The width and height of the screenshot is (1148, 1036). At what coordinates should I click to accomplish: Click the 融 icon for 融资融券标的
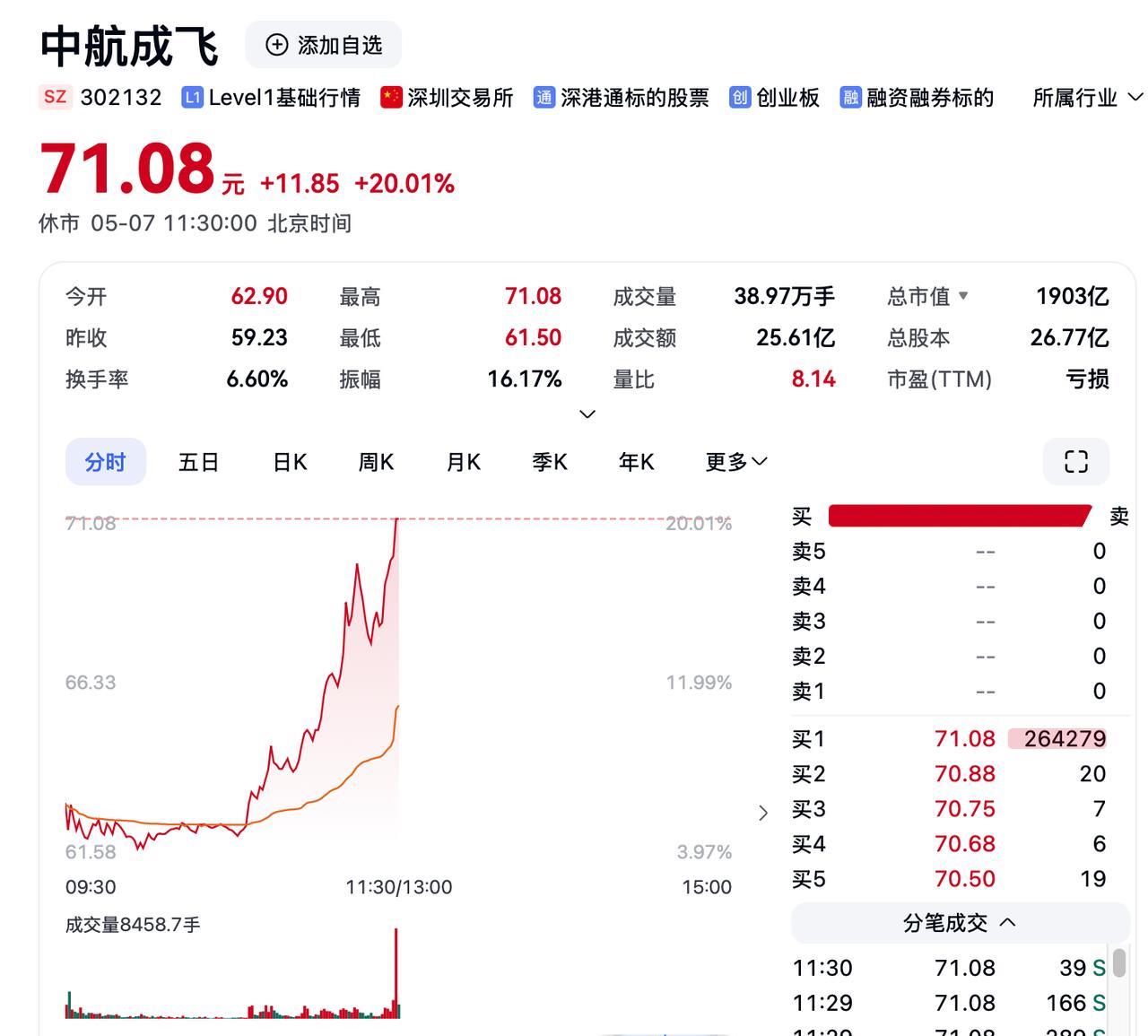pos(850,98)
